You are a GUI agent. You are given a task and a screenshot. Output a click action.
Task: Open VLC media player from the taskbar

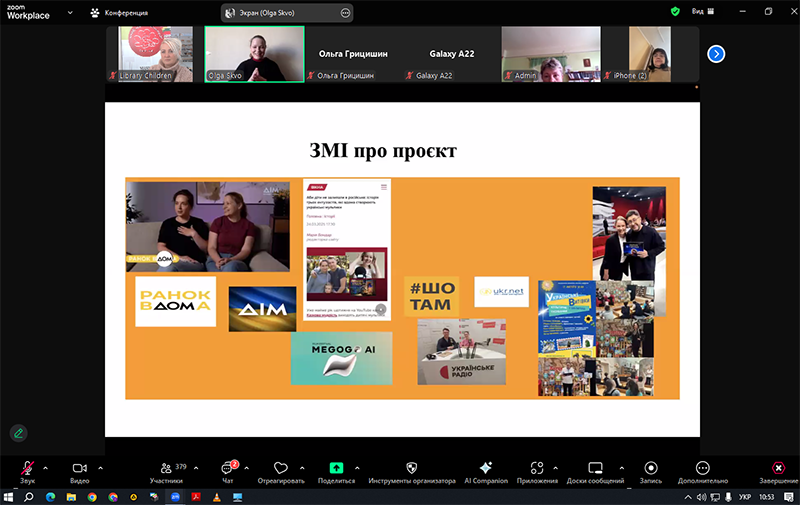click(x=217, y=497)
